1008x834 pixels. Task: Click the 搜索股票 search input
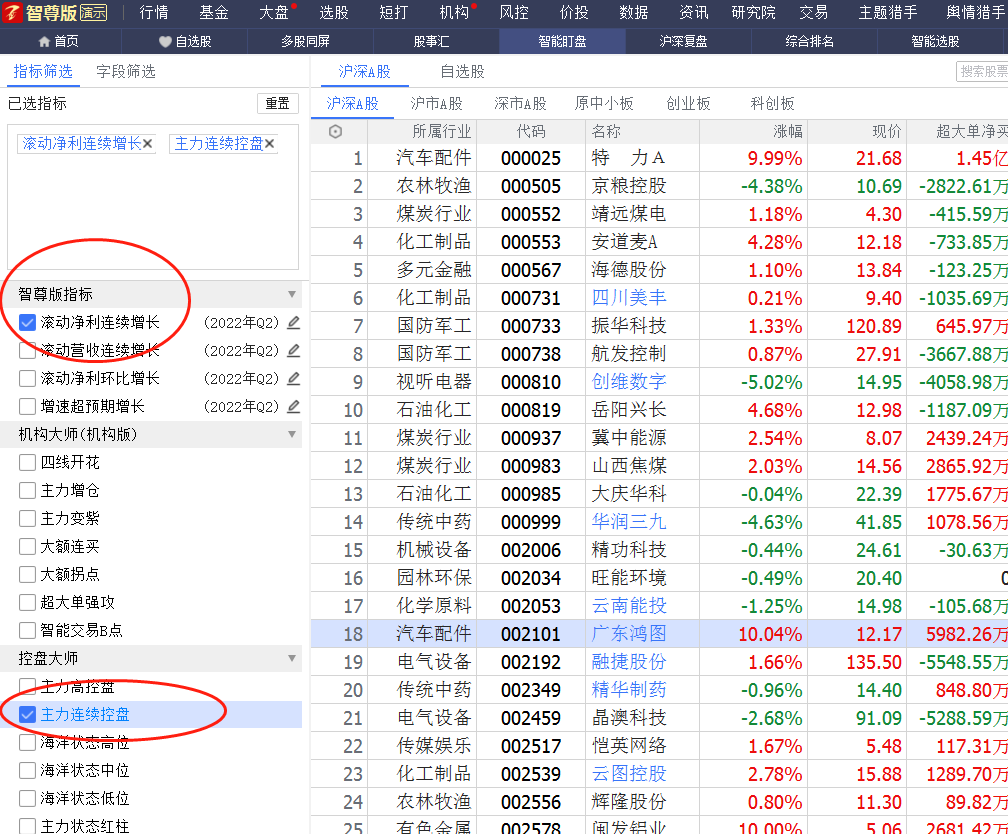tap(982, 71)
